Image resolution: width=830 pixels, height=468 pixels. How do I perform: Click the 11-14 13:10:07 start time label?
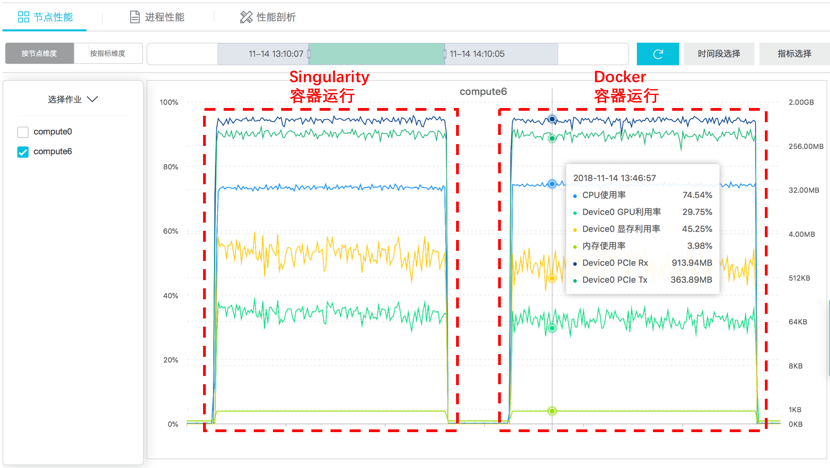(x=276, y=54)
